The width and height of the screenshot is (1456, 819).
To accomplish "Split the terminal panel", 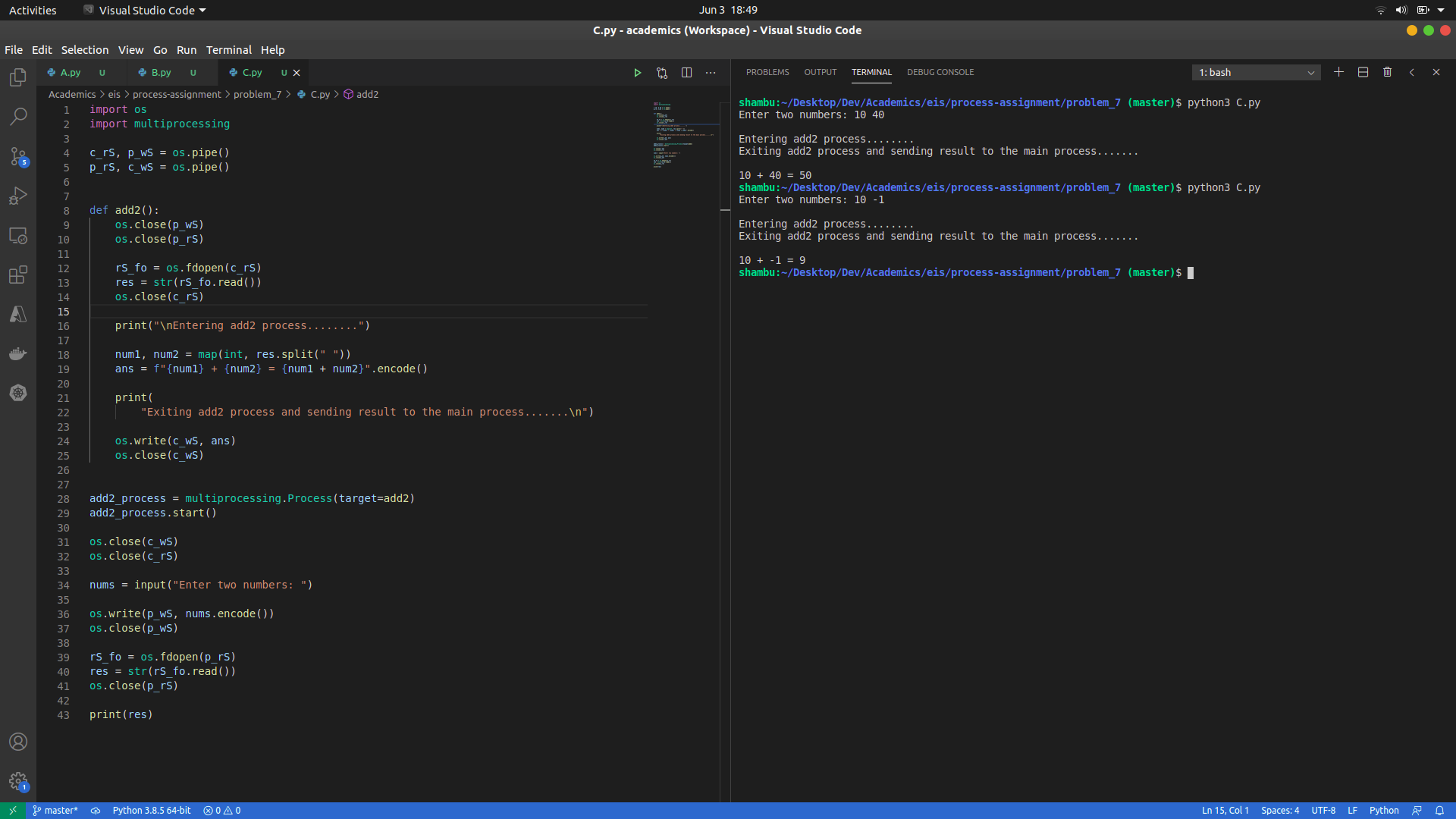I will [x=1363, y=72].
